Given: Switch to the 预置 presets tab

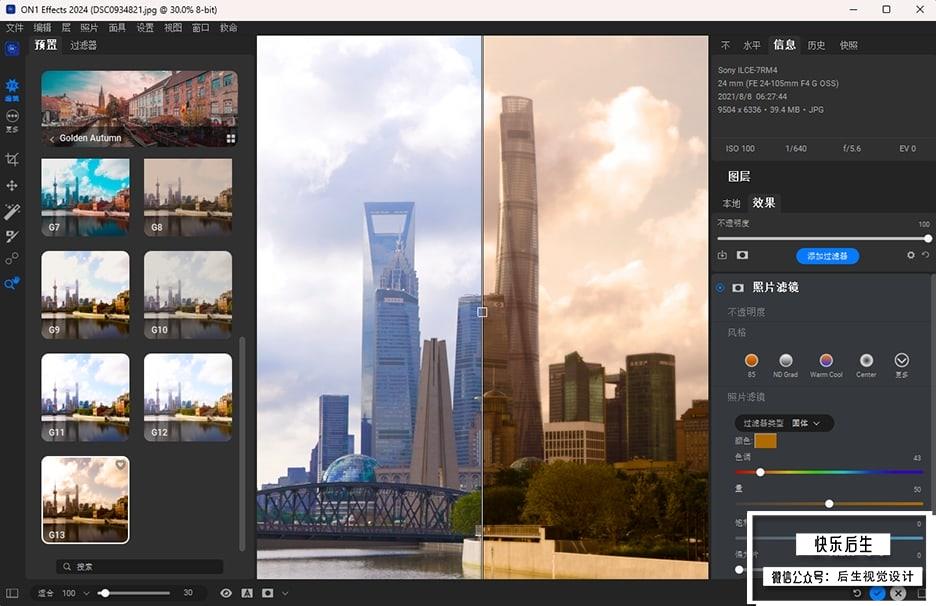Looking at the screenshot, I should tap(46, 45).
